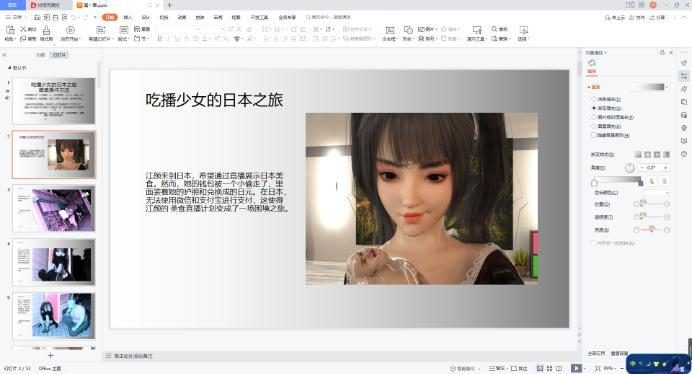The height and width of the screenshot is (374, 692).
Task: Open the Insert ribbon tab
Action: pos(128,17)
